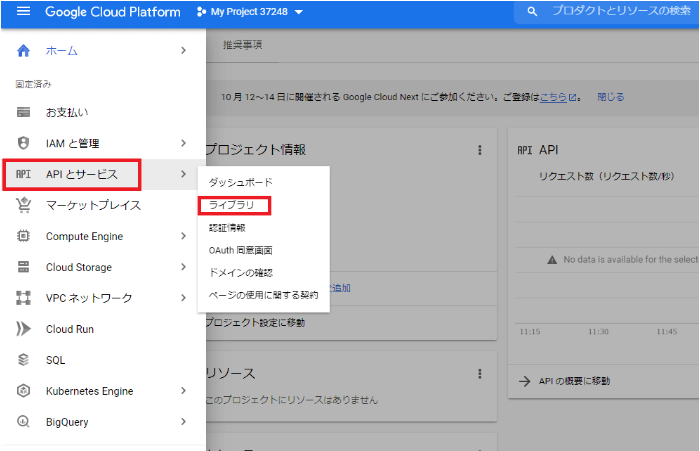Click the リクエスト数 chart heading

606,176
